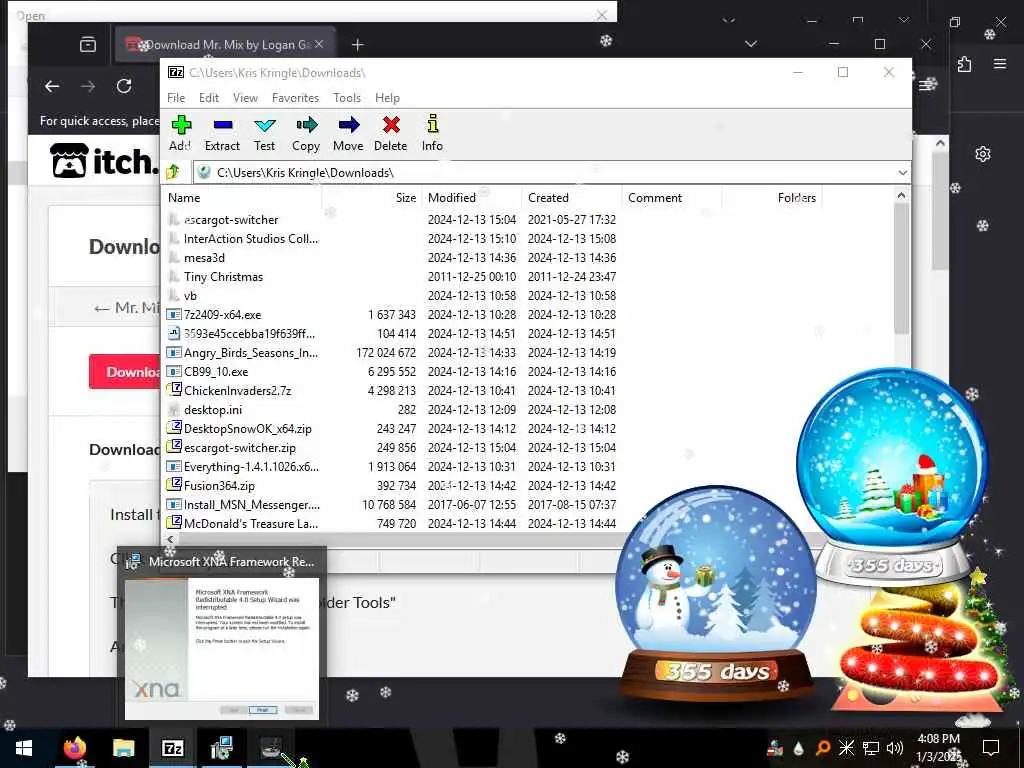Click the 7-Zip taskbar icon
Viewport: 1024px width, 768px height.
(172, 748)
